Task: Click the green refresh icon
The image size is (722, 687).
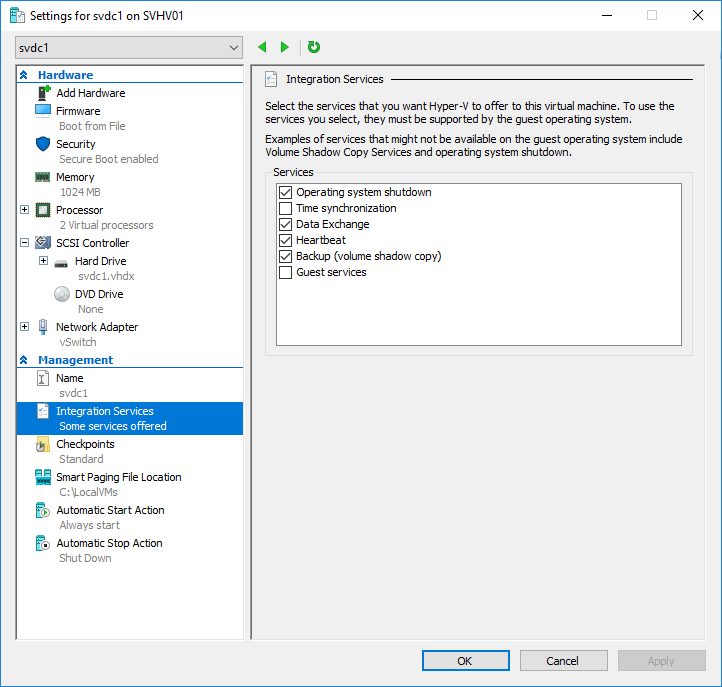Action: [314, 47]
